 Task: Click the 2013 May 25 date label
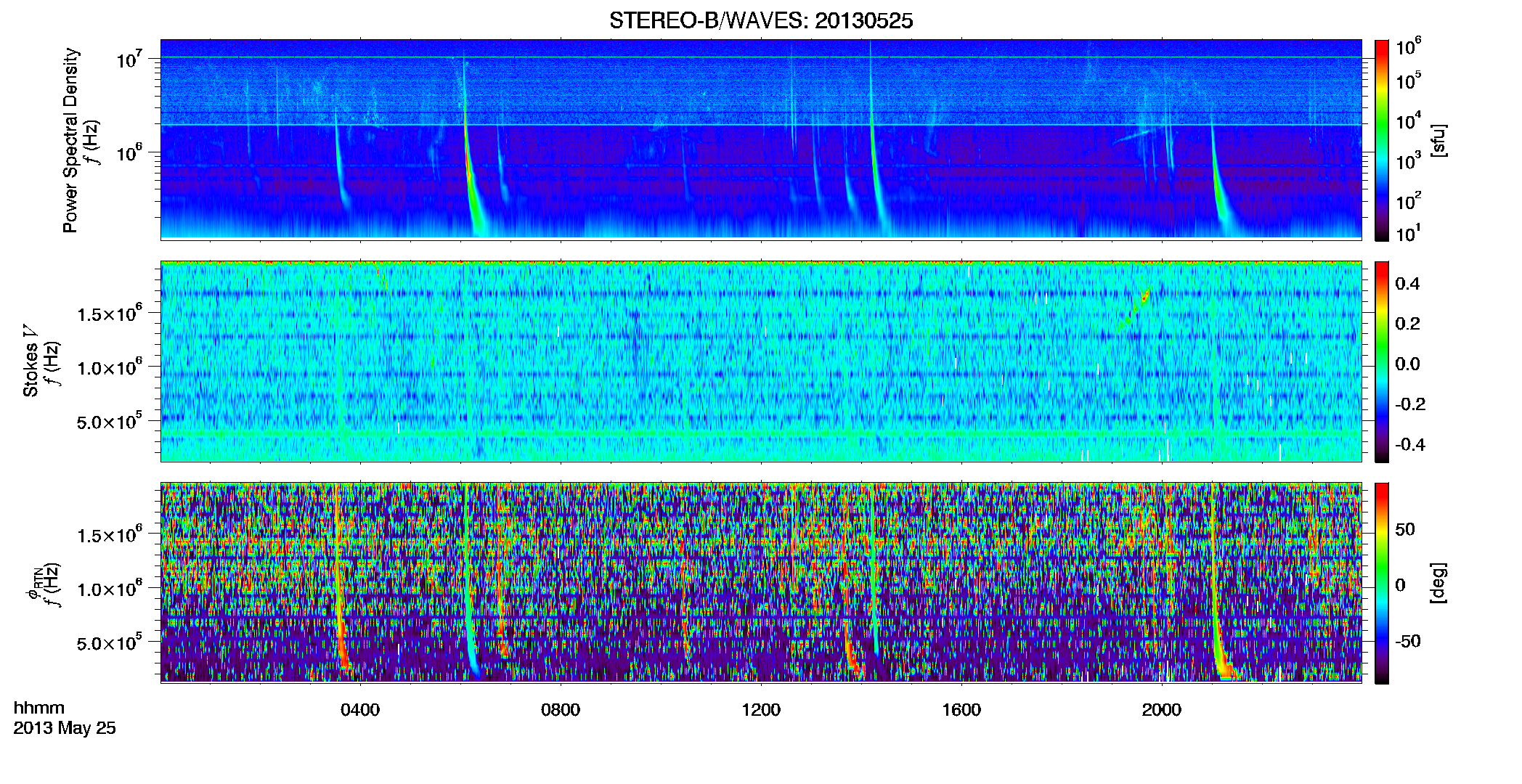65,728
